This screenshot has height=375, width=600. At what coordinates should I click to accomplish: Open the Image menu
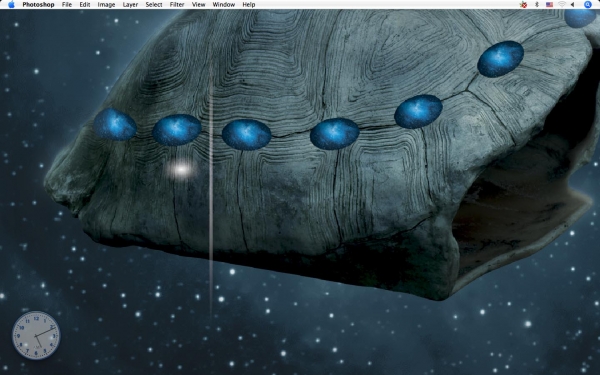(x=106, y=5)
